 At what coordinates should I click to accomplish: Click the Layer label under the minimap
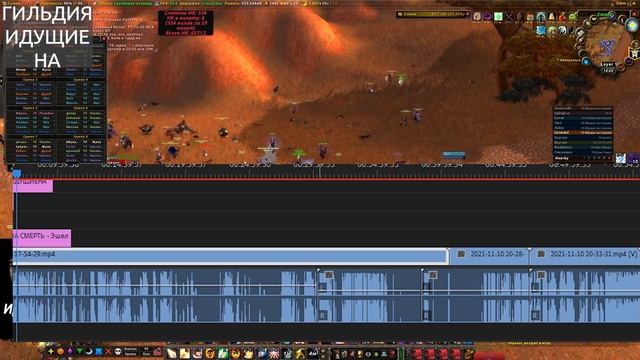[x=607, y=64]
